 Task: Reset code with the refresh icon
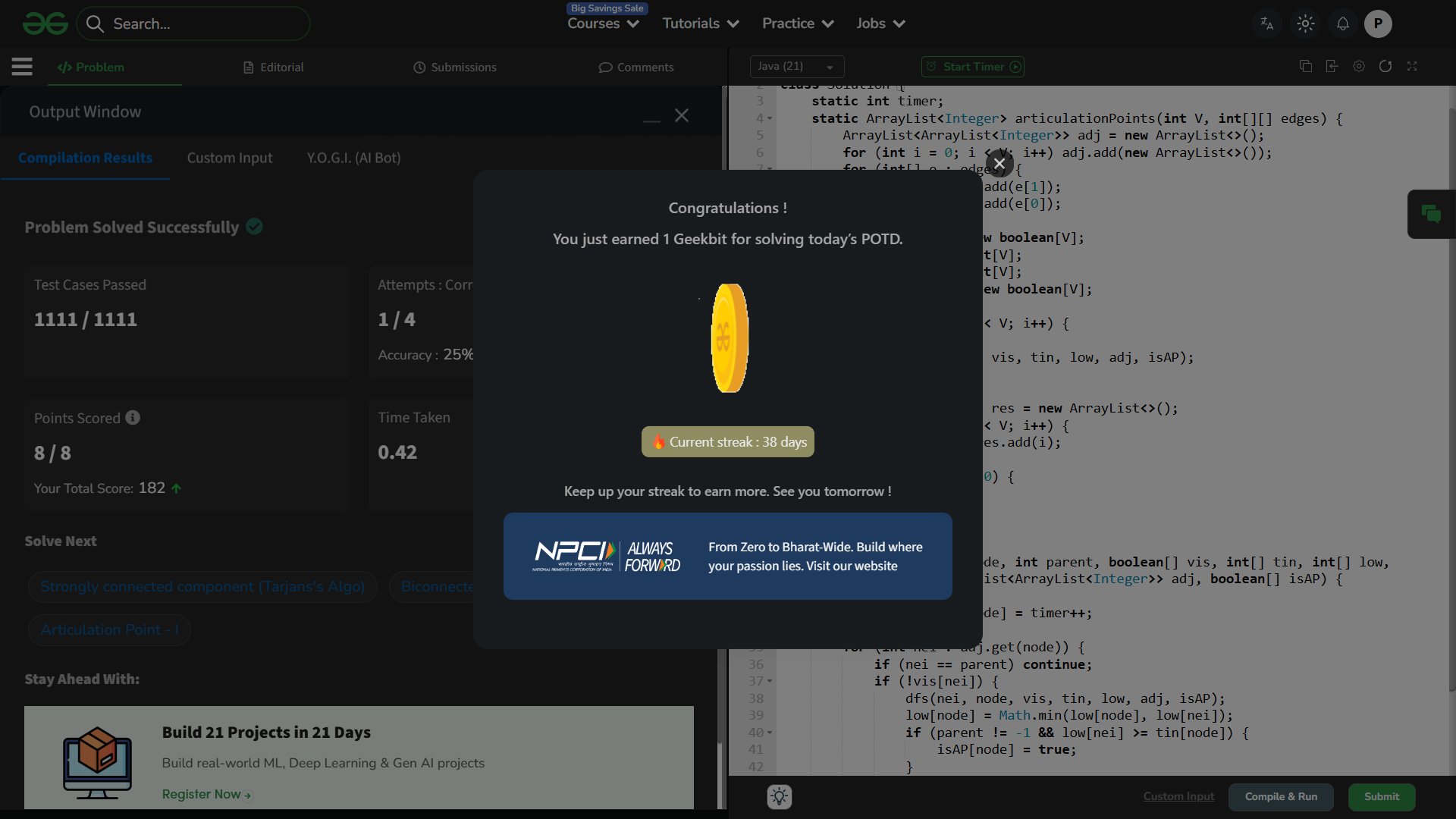point(1385,67)
